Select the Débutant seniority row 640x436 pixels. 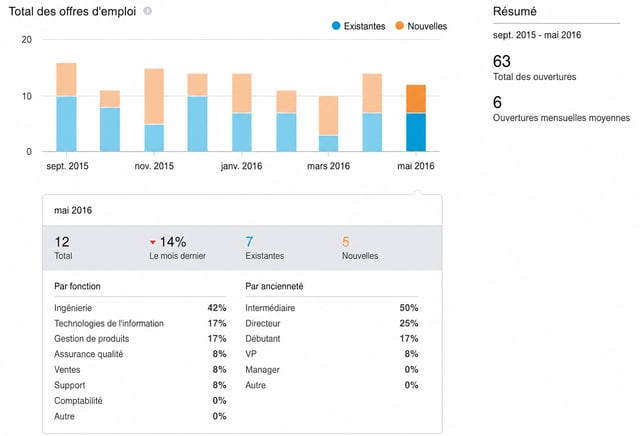[x=331, y=339]
